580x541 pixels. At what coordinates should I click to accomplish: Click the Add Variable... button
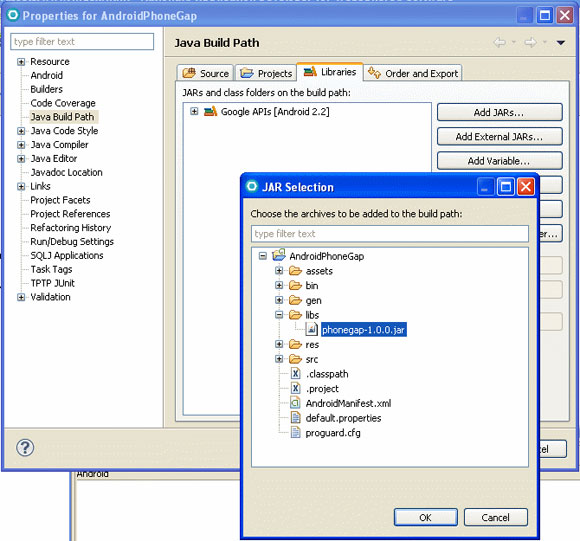click(499, 160)
